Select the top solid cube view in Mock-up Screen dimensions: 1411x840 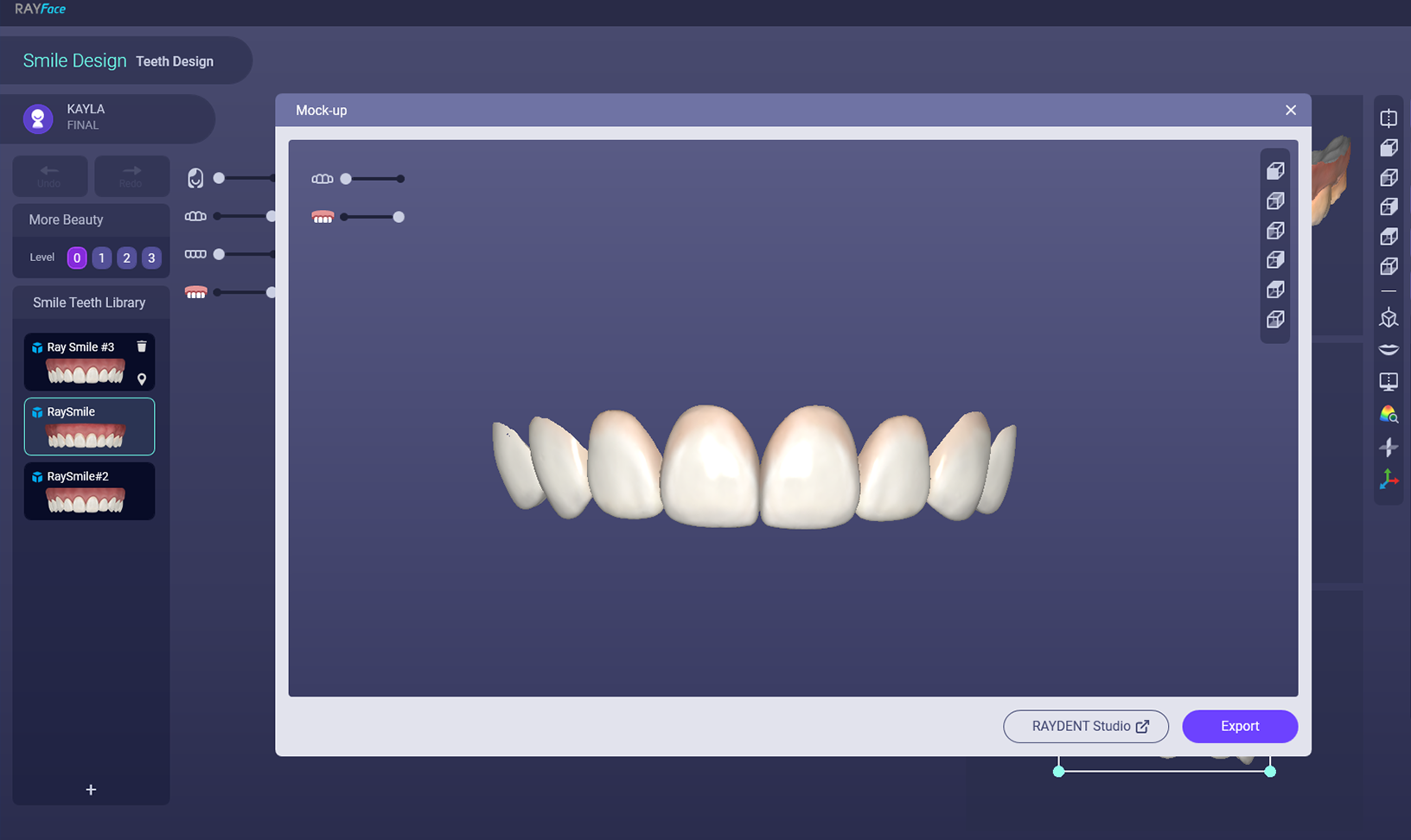(1275, 171)
